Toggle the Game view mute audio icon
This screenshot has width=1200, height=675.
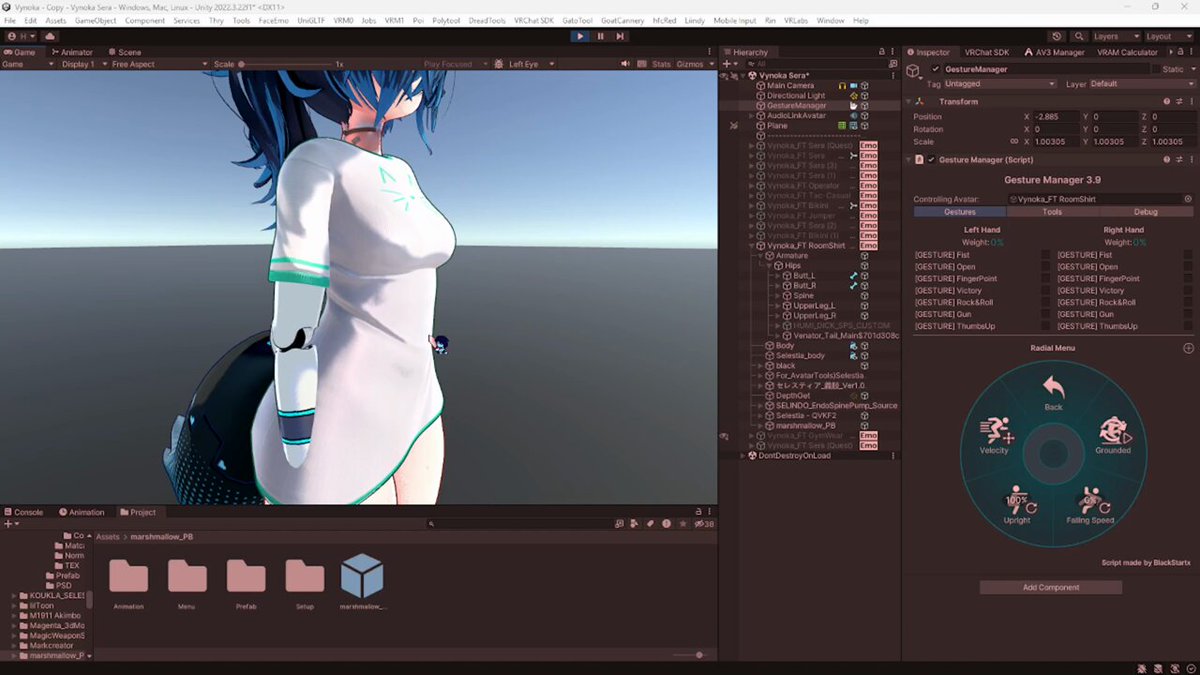click(625, 64)
